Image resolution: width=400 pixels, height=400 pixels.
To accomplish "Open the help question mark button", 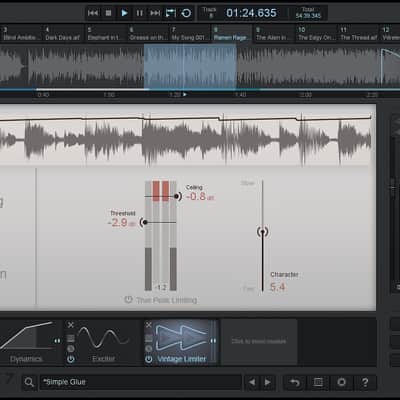I will 365,382.
